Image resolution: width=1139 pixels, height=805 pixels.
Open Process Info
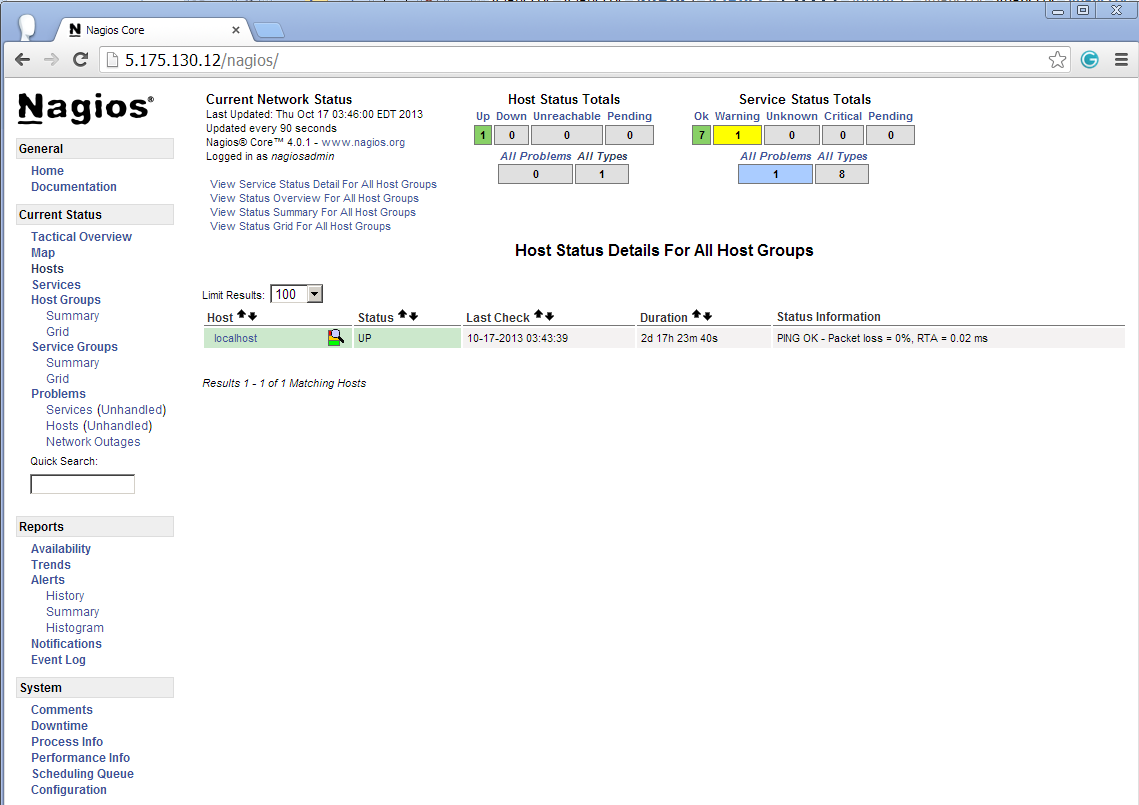click(67, 742)
